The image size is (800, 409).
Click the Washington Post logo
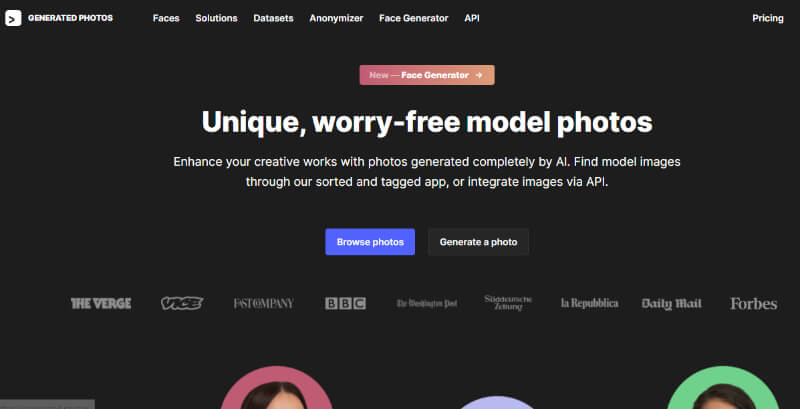click(427, 303)
